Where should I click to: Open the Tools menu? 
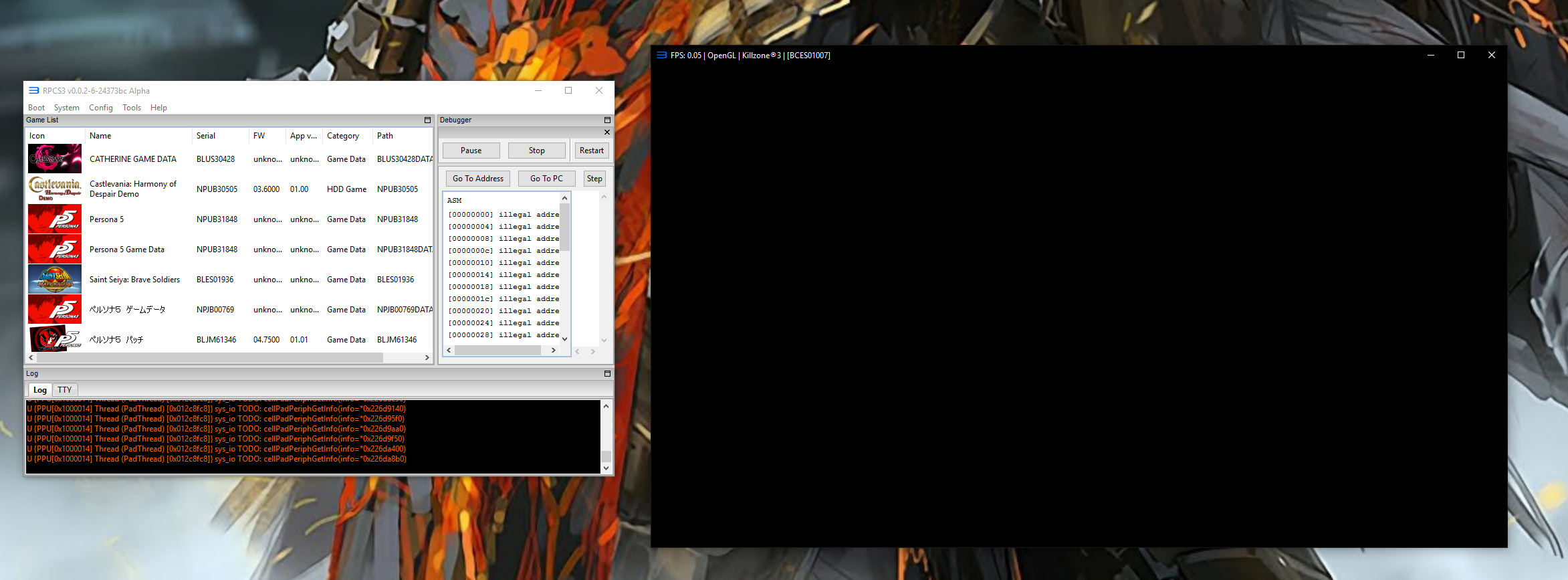[x=132, y=108]
